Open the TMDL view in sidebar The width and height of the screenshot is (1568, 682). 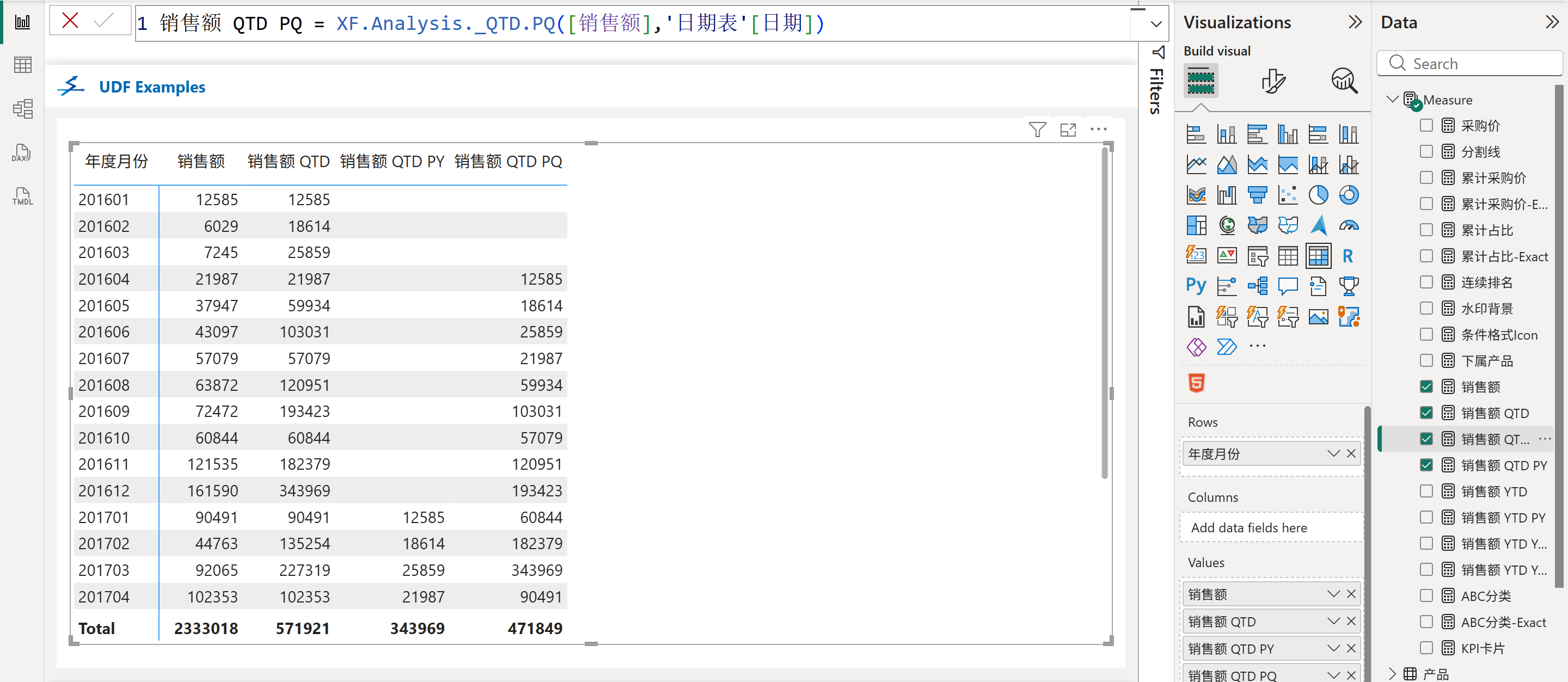tap(22, 196)
